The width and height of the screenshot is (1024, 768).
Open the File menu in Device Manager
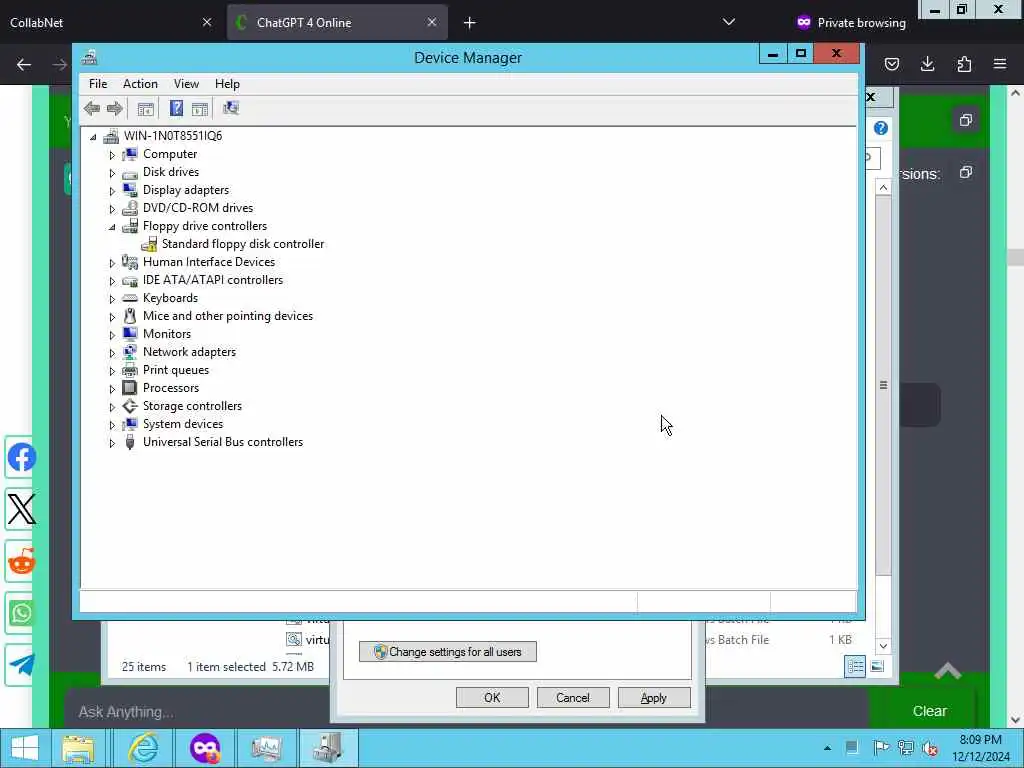point(98,84)
